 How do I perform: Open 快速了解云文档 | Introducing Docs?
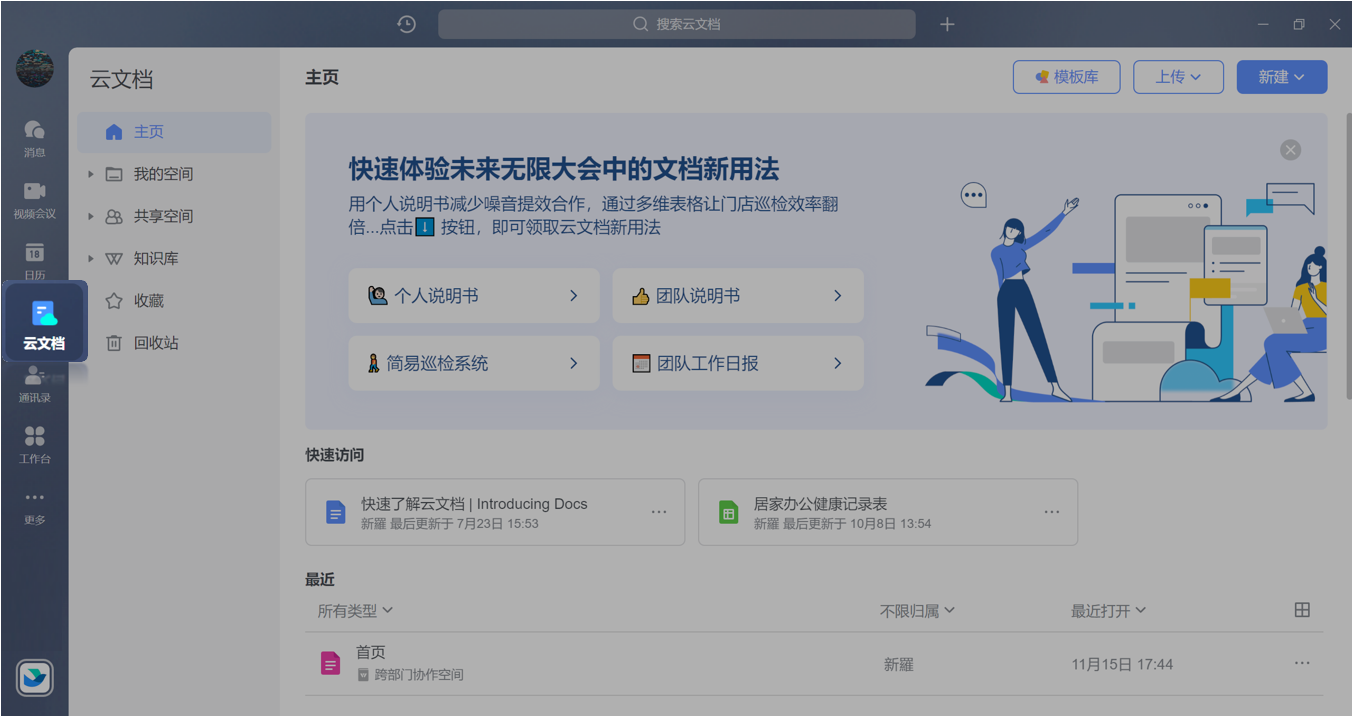[495, 512]
